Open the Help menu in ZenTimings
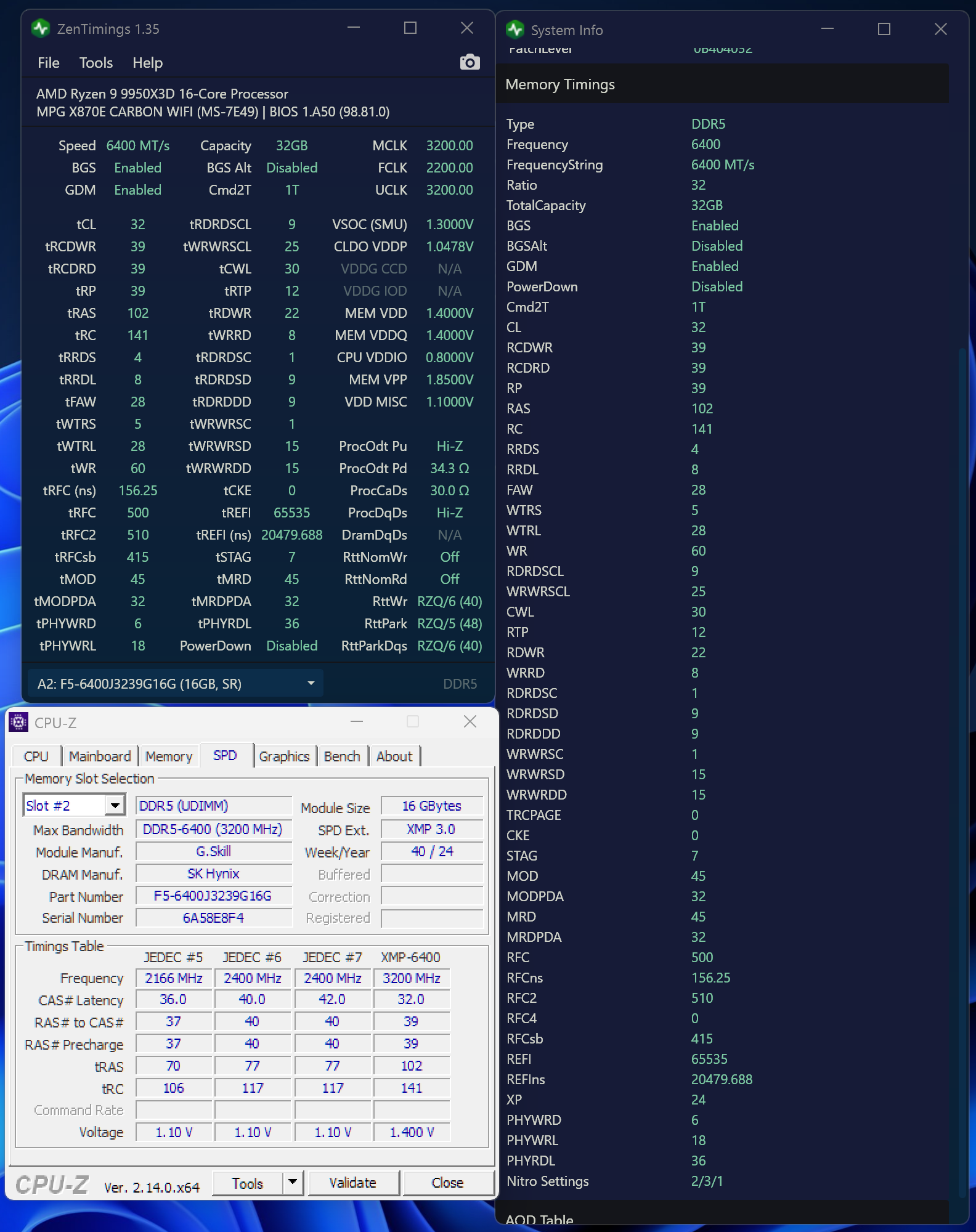This screenshot has height=1232, width=976. [148, 63]
